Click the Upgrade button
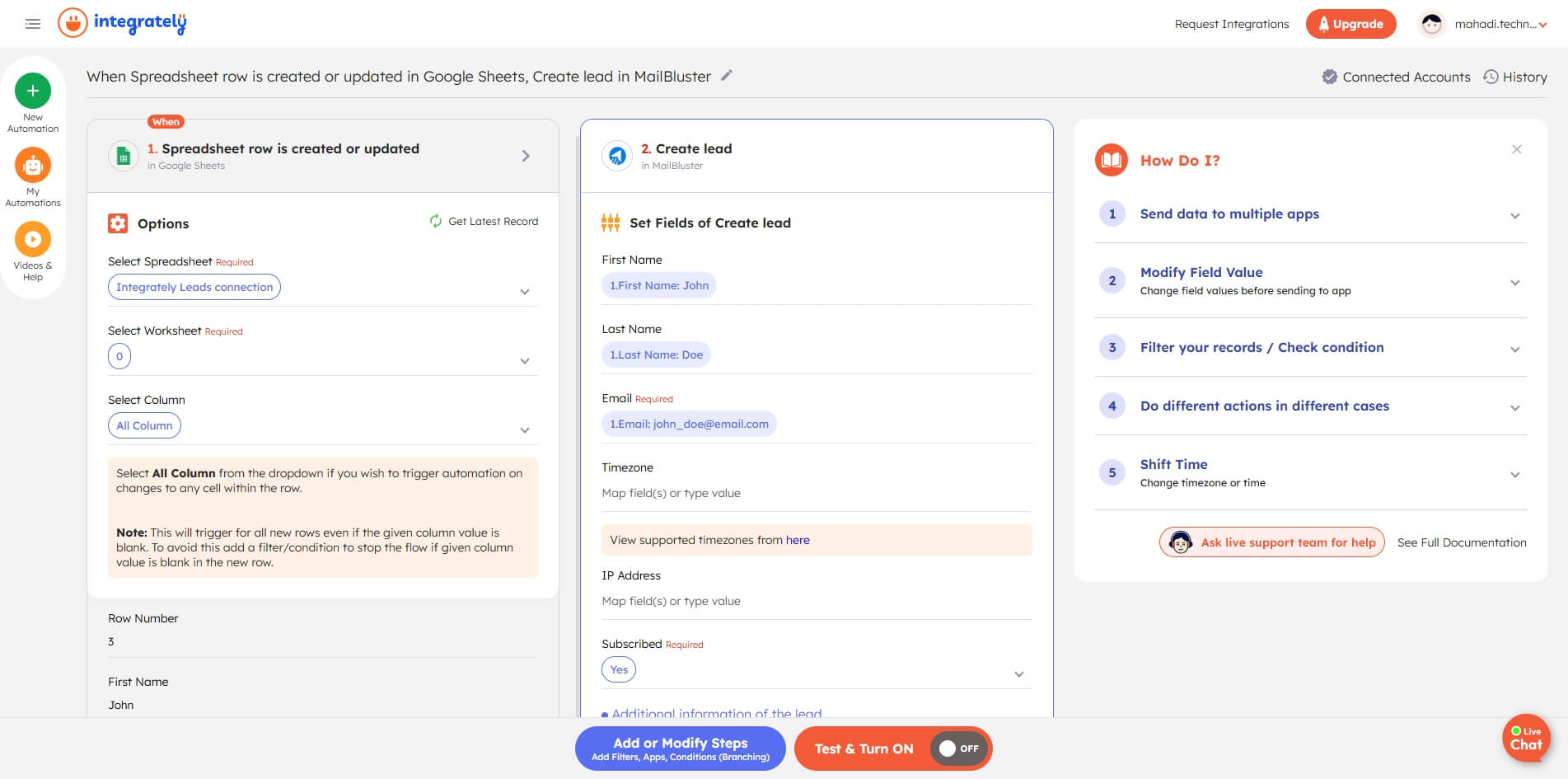 1350,24
